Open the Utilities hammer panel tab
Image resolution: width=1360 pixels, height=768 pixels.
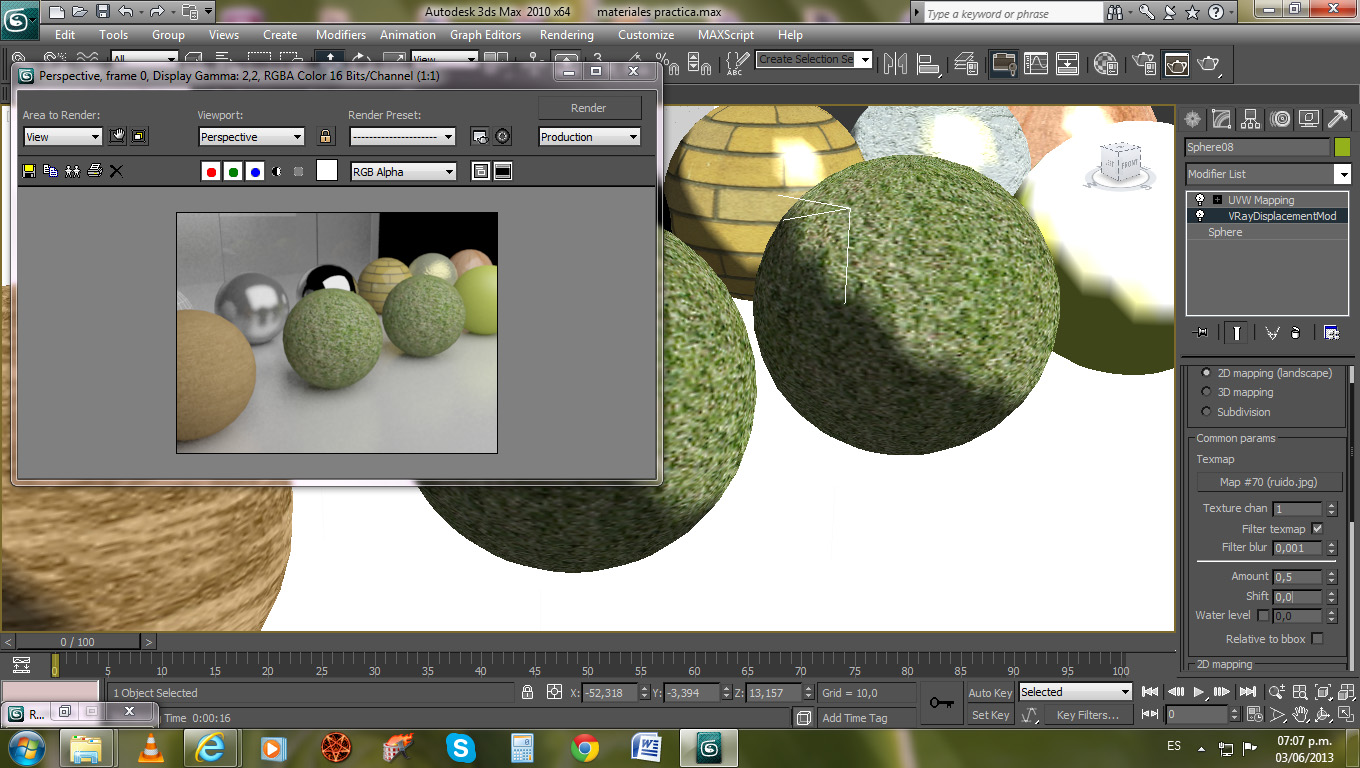tap(1338, 119)
